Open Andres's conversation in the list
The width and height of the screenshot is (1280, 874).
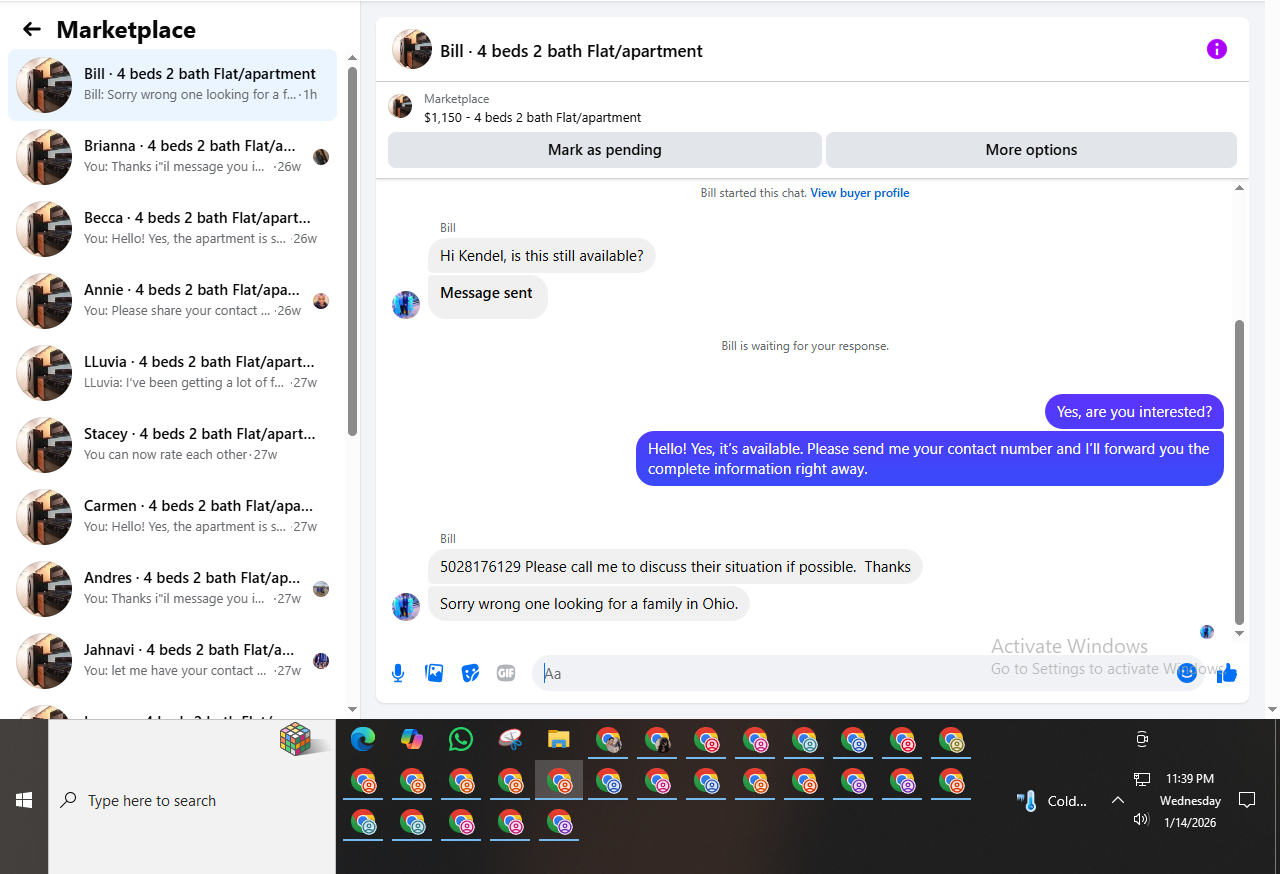pyautogui.click(x=172, y=589)
